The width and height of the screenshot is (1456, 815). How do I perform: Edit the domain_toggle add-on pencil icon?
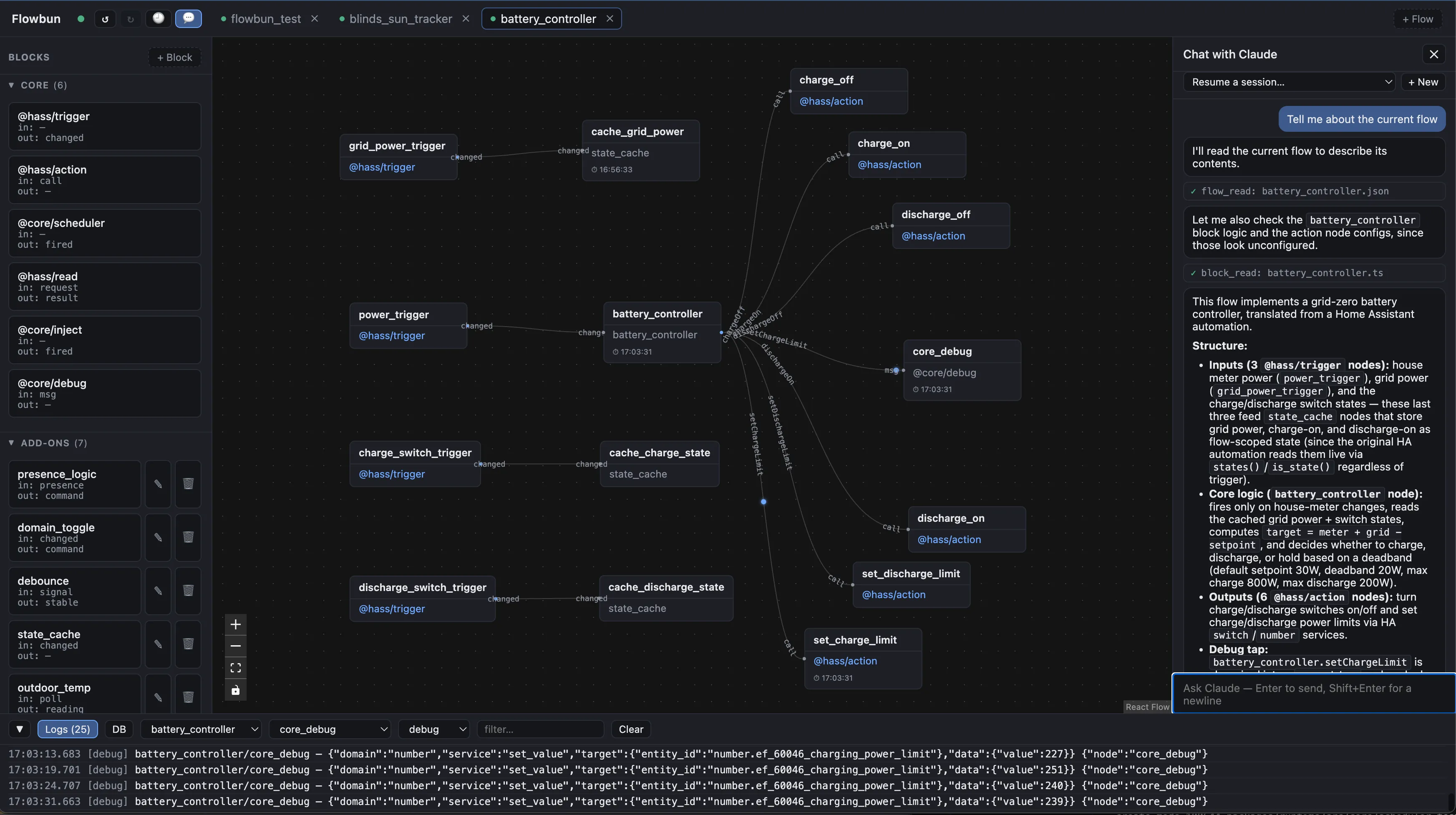(x=158, y=538)
